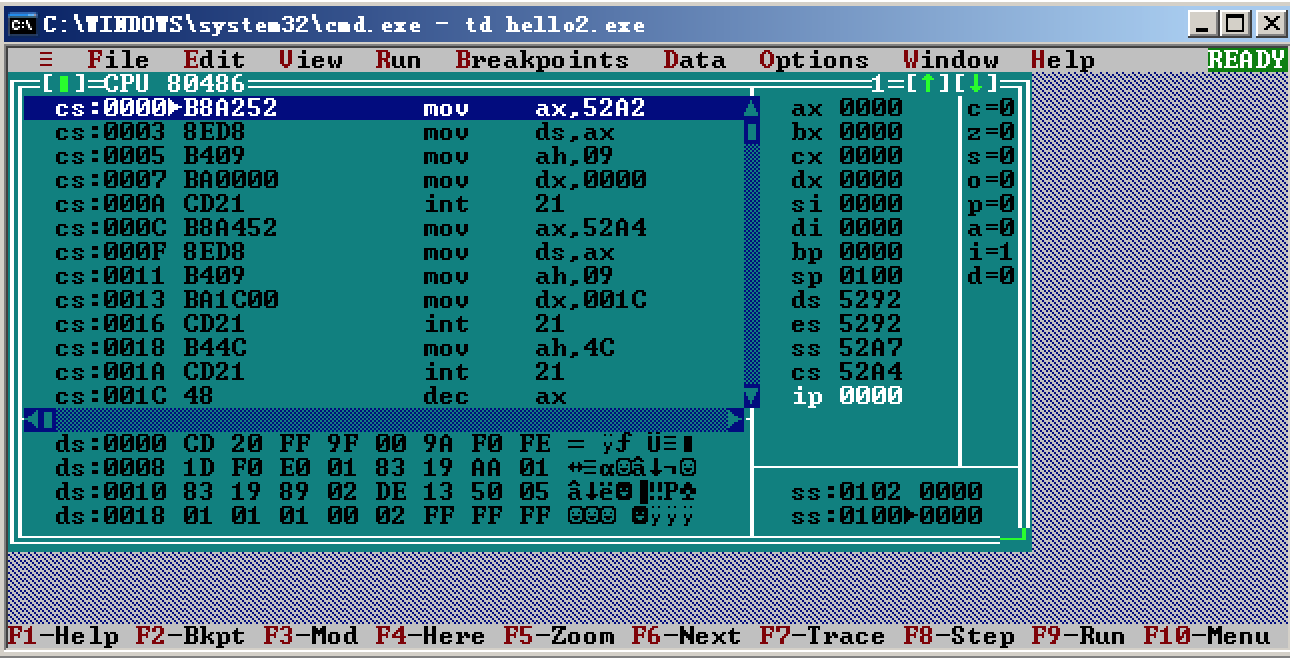Click horizontal scroll left arrow

pos(30,420)
